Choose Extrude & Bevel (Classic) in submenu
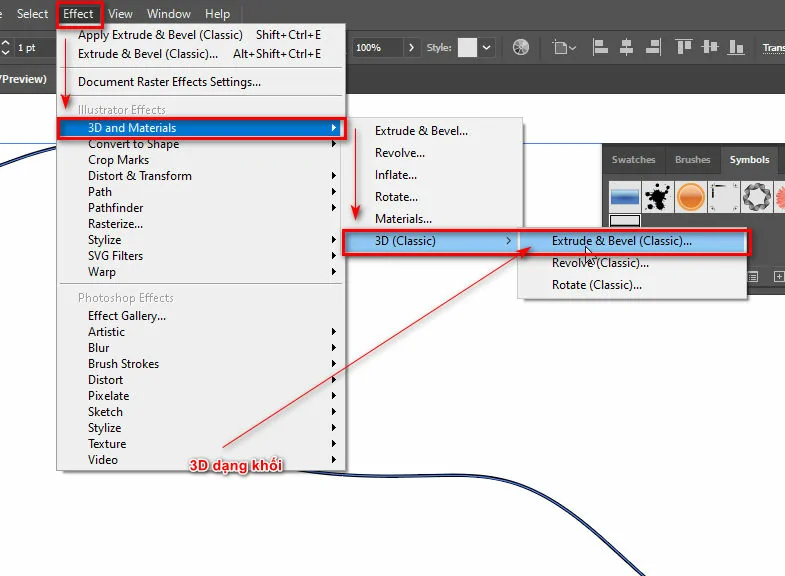This screenshot has width=785, height=576. [621, 241]
